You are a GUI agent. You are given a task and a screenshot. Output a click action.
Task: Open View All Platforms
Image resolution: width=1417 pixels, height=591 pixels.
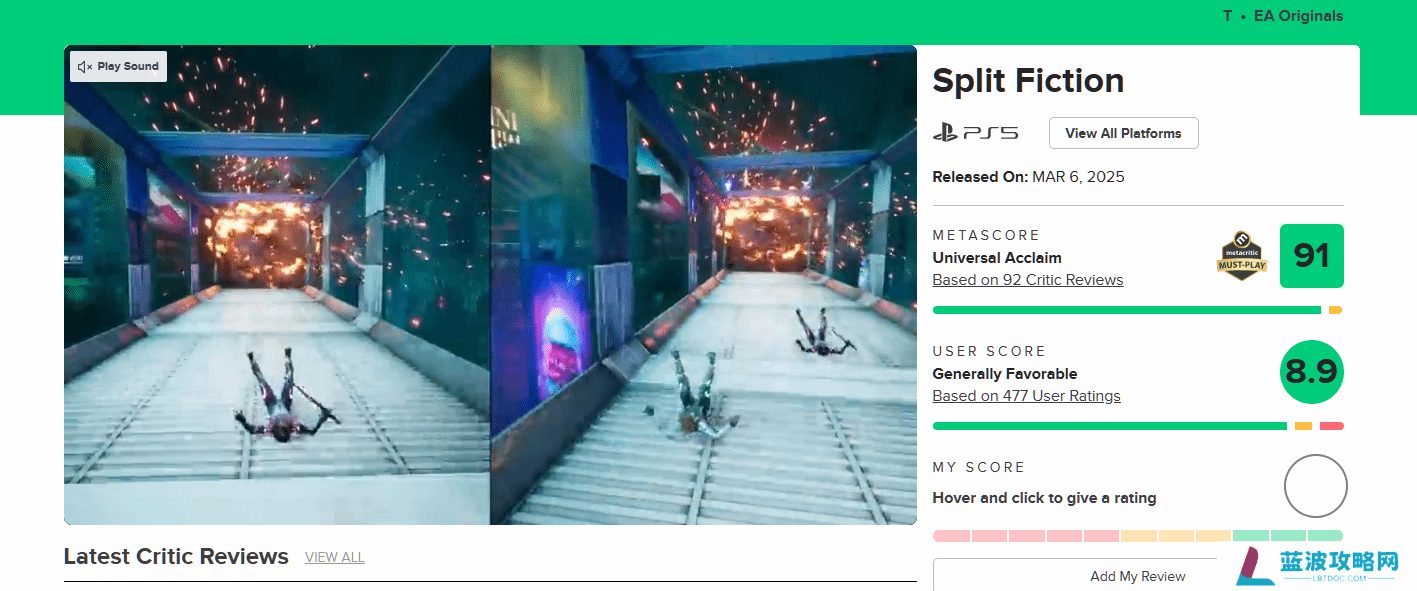(x=1123, y=133)
